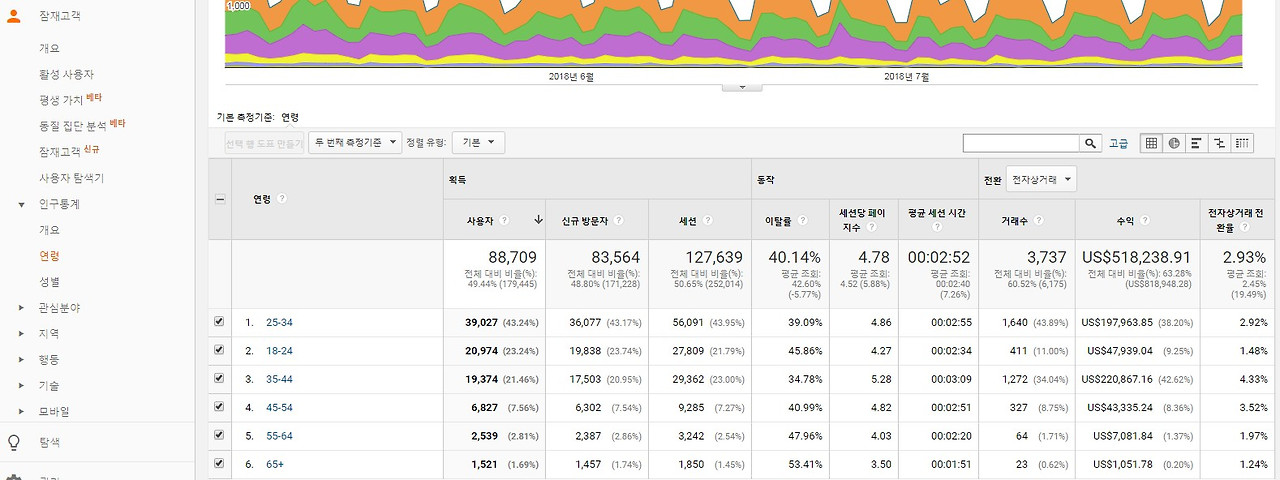The height and width of the screenshot is (480, 1280).
Task: Uncheck the 65+ row checkbox
Action: point(219,463)
